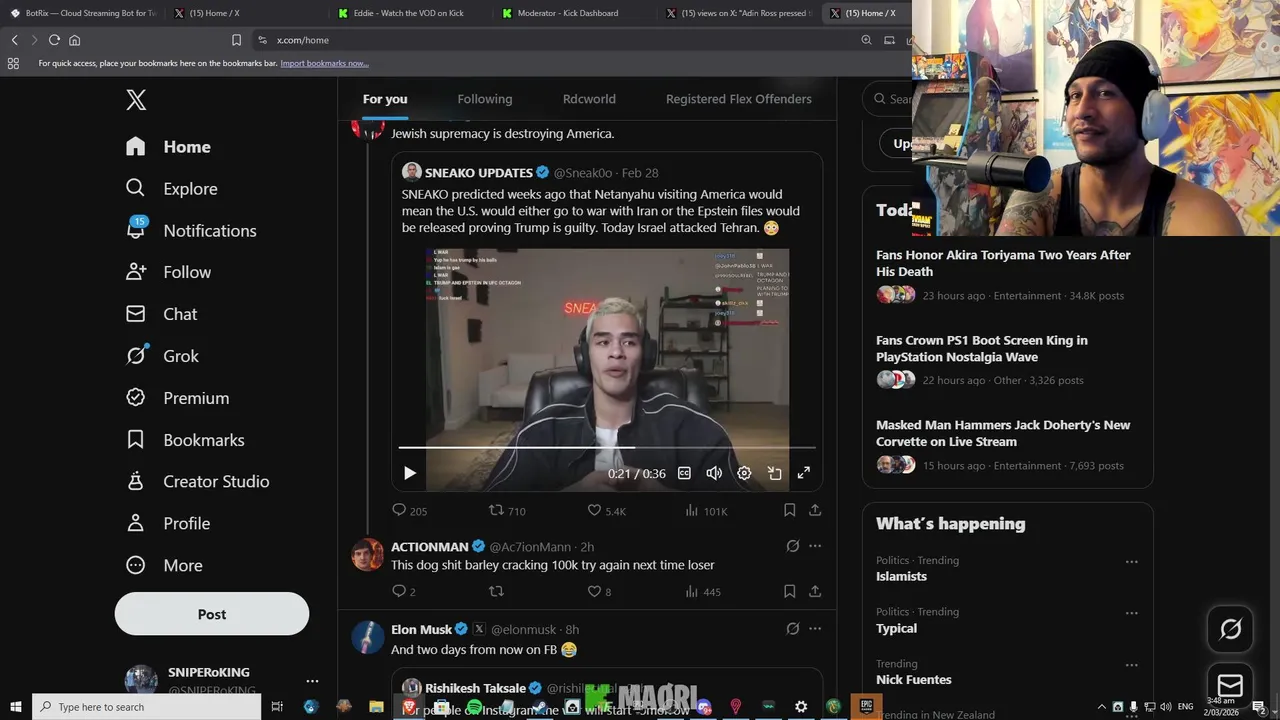Open video settings gear
The width and height of the screenshot is (1280, 720).
[x=744, y=473]
